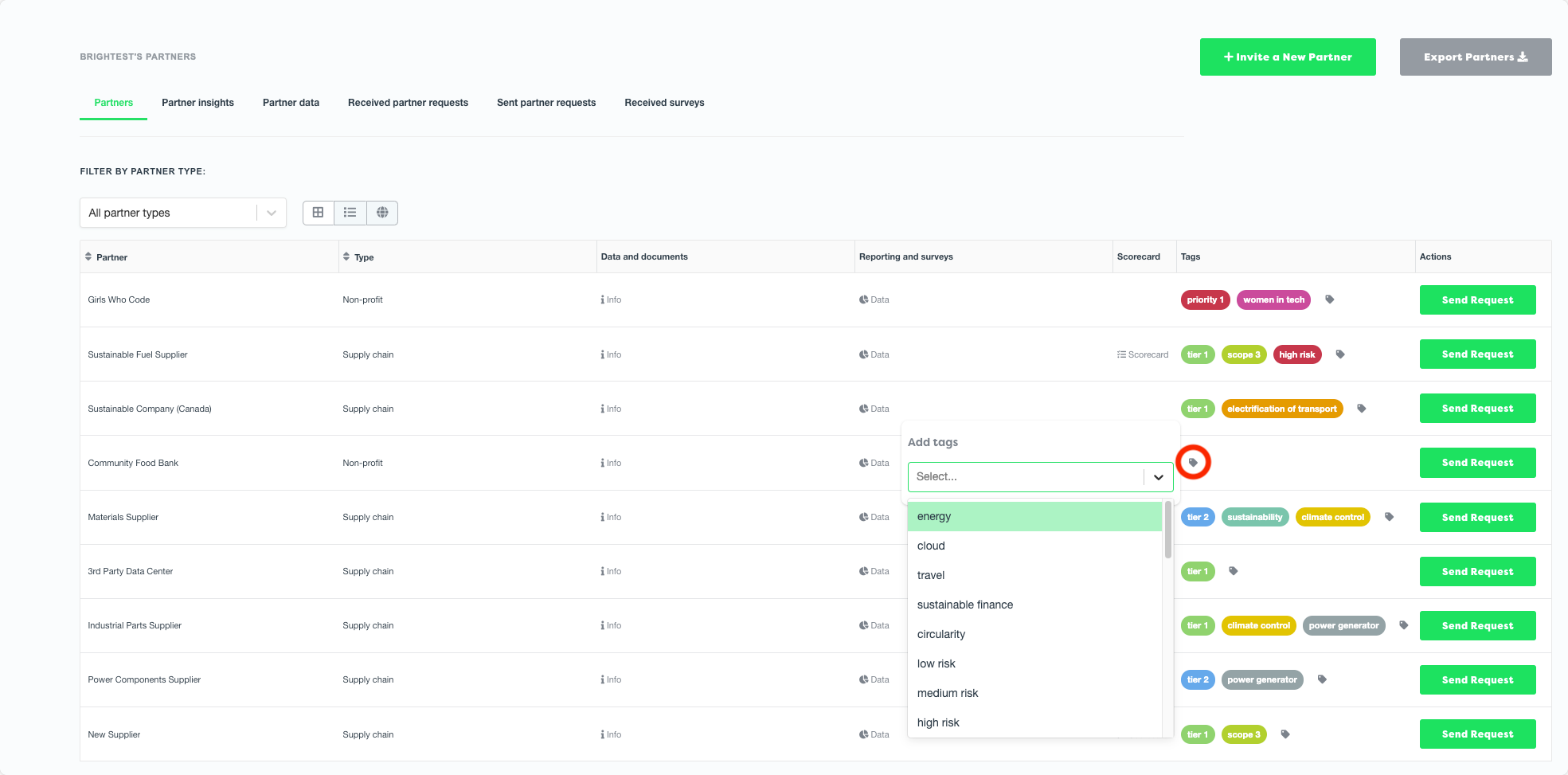The height and width of the screenshot is (775, 1568).
Task: Click Export Partners button
Action: [1475, 57]
